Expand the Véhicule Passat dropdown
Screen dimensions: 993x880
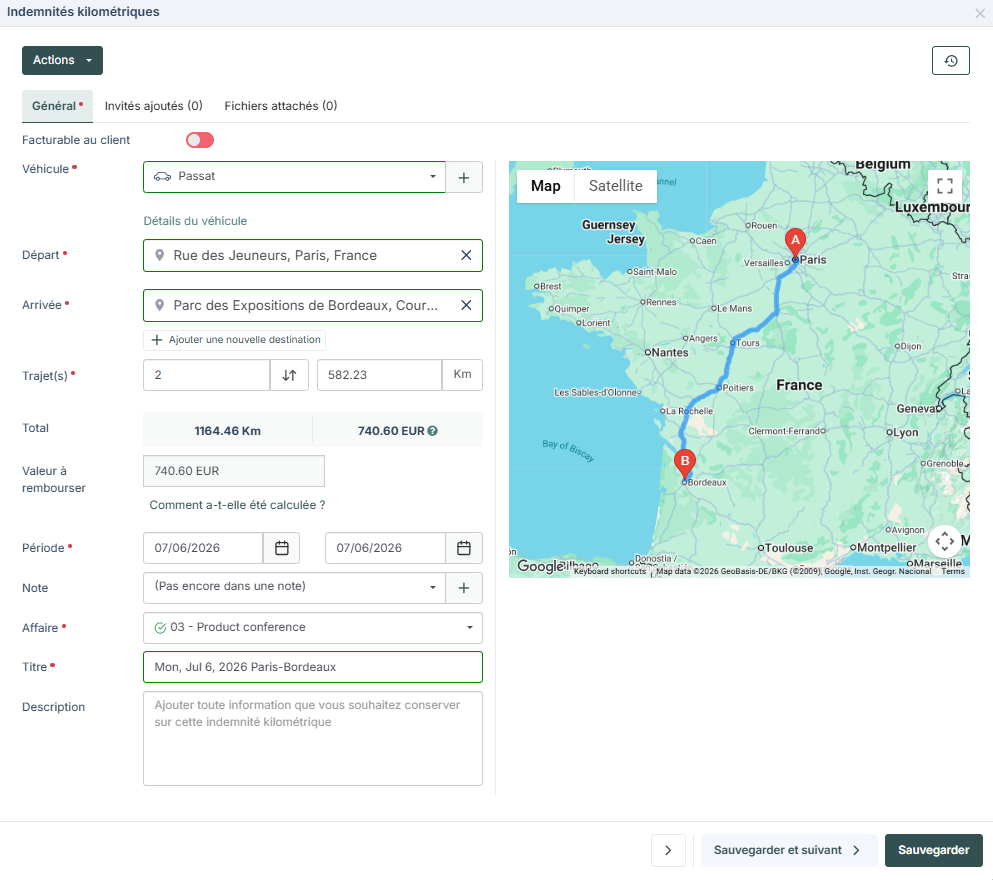pyautogui.click(x=294, y=177)
